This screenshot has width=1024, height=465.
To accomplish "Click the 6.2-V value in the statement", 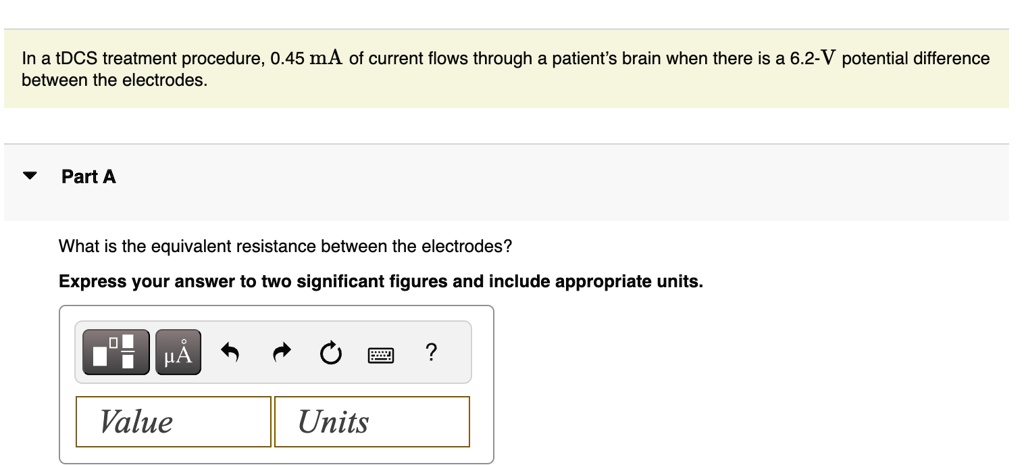I will (814, 58).
